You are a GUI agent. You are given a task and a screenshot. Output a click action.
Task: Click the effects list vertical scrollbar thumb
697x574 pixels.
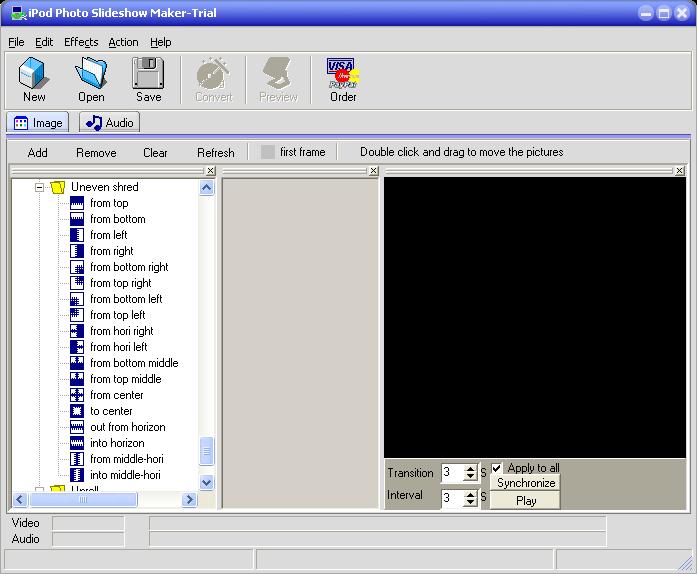(x=207, y=451)
